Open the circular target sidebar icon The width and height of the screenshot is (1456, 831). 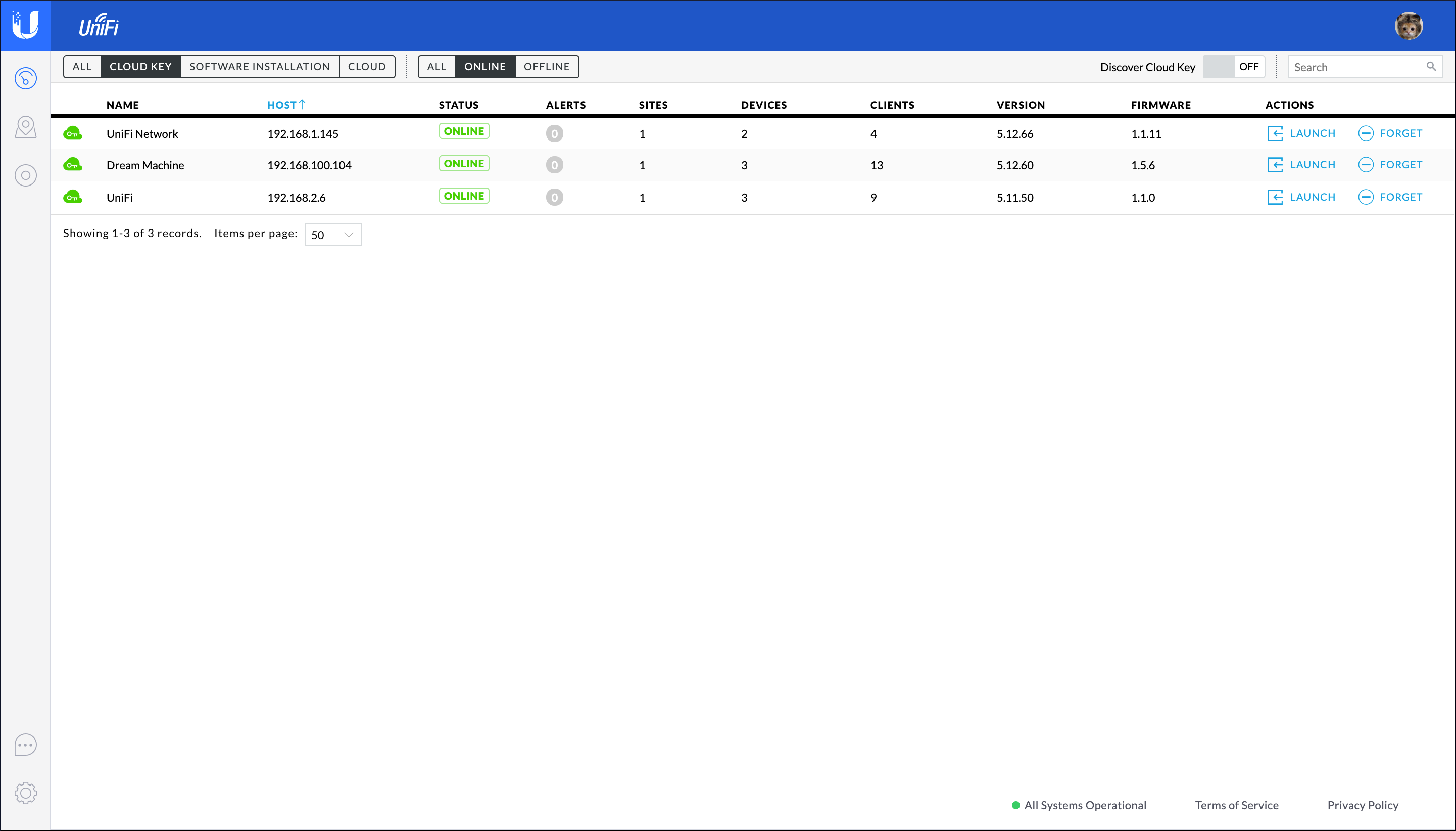26,175
